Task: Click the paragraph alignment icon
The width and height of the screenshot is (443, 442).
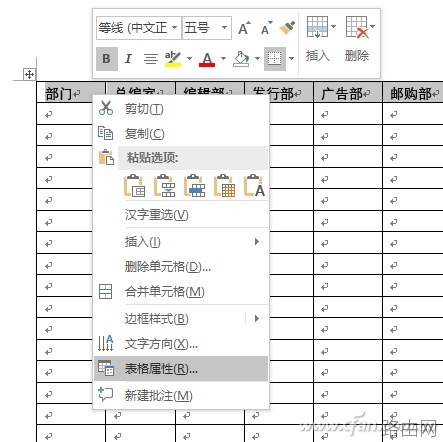Action: click(151, 59)
